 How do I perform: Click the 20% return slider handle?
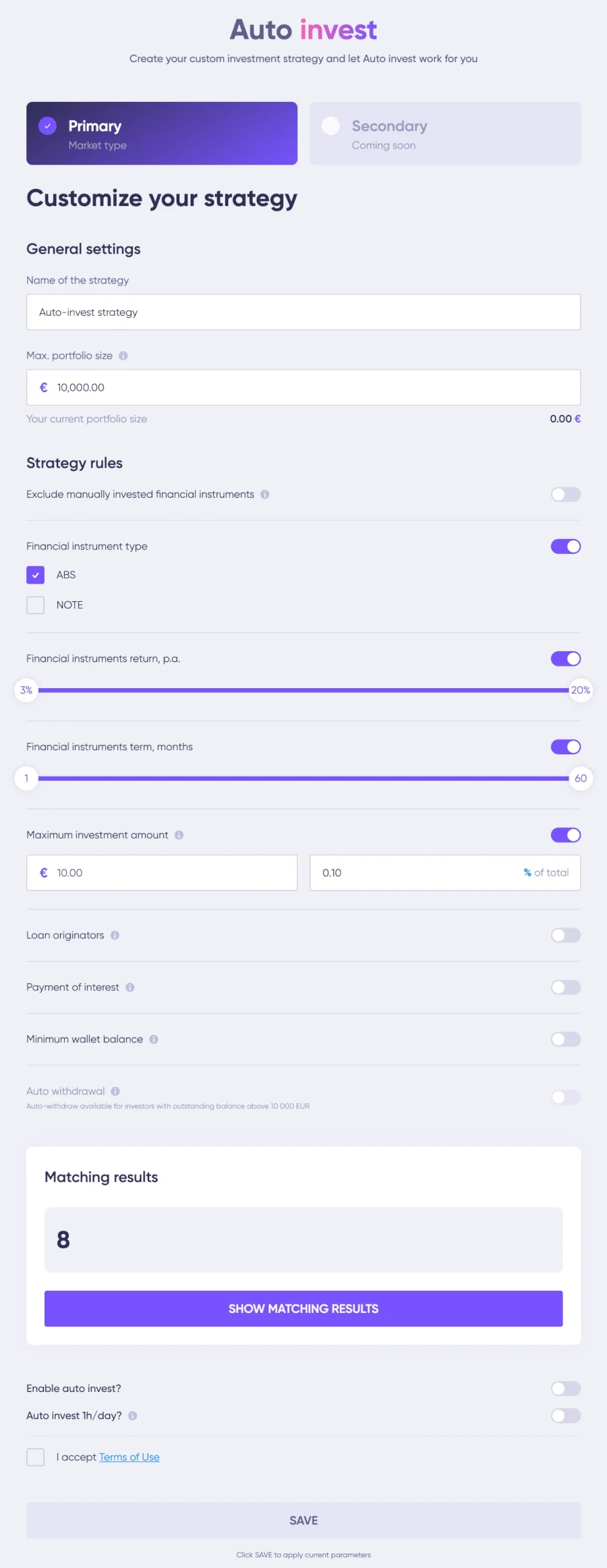click(x=580, y=690)
